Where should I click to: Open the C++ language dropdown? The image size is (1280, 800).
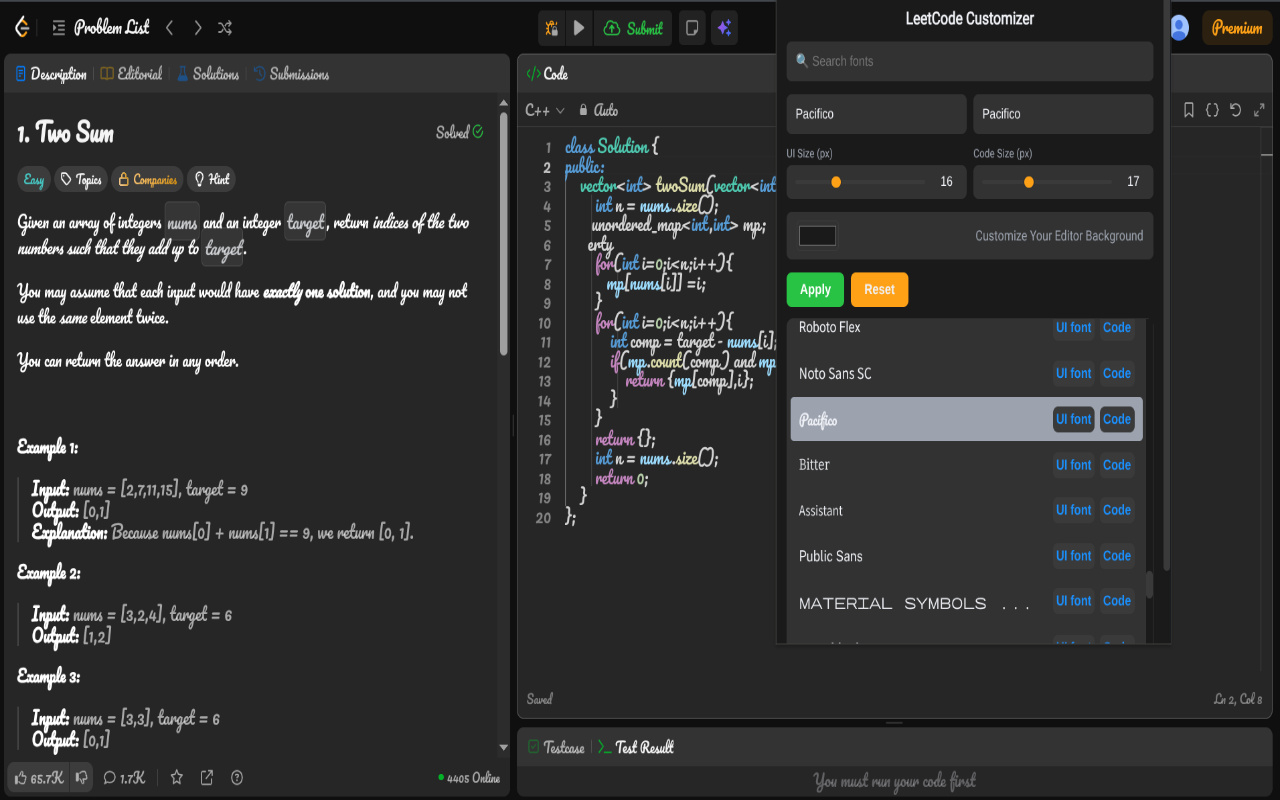(x=545, y=110)
